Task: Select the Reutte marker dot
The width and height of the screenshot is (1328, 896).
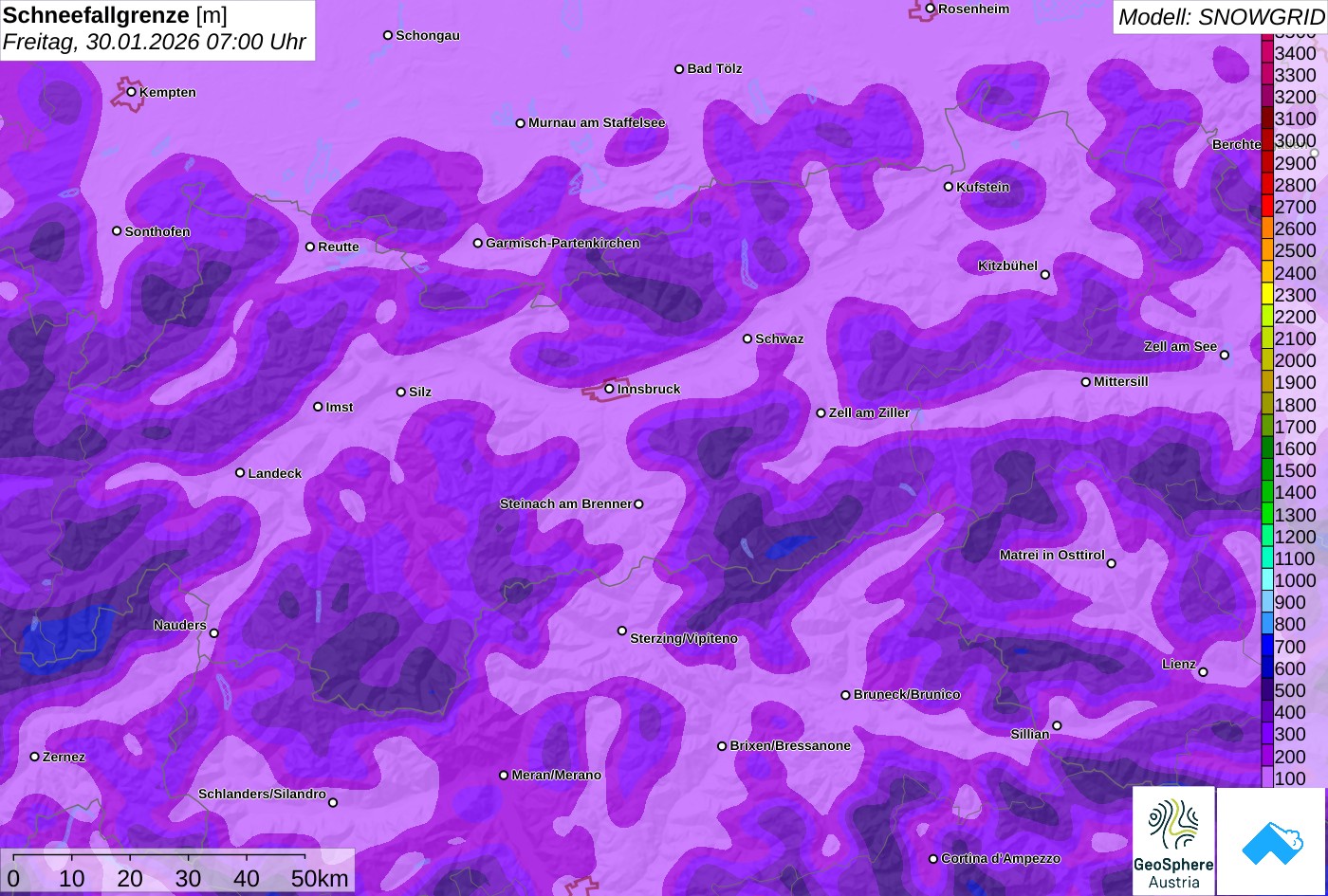Action: pyautogui.click(x=309, y=247)
